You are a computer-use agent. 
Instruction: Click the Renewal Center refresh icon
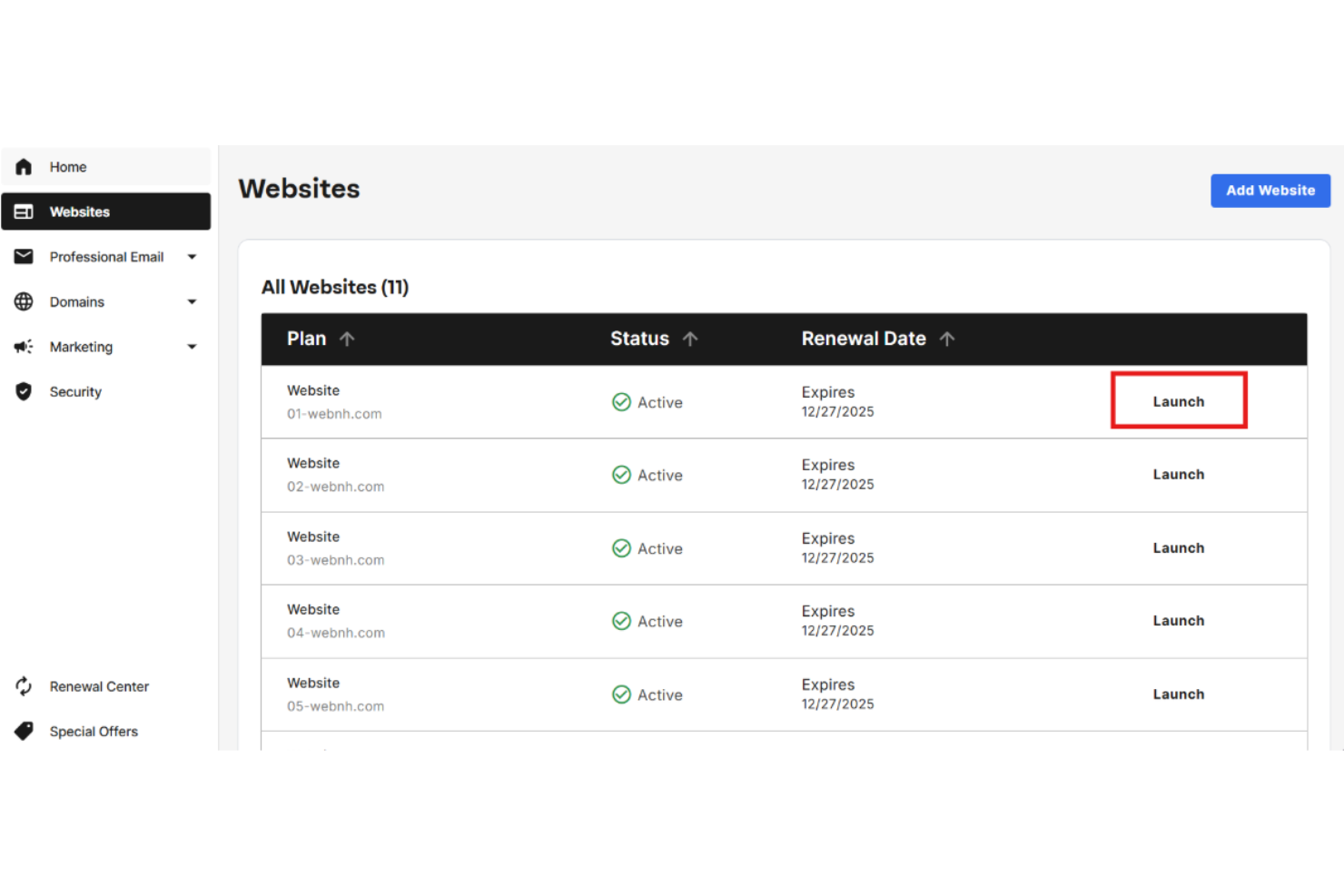click(x=24, y=686)
